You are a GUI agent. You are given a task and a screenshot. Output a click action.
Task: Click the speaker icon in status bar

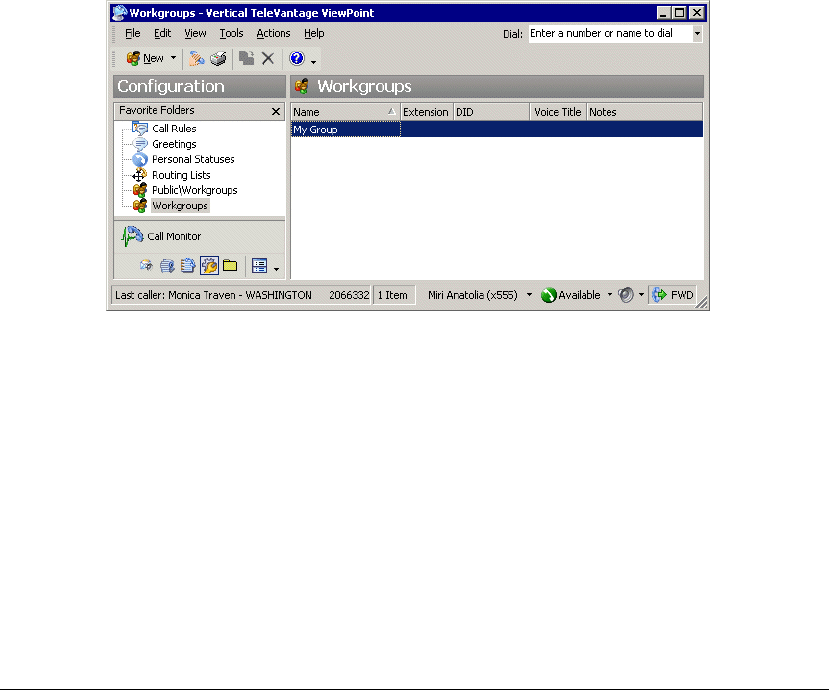click(x=625, y=295)
